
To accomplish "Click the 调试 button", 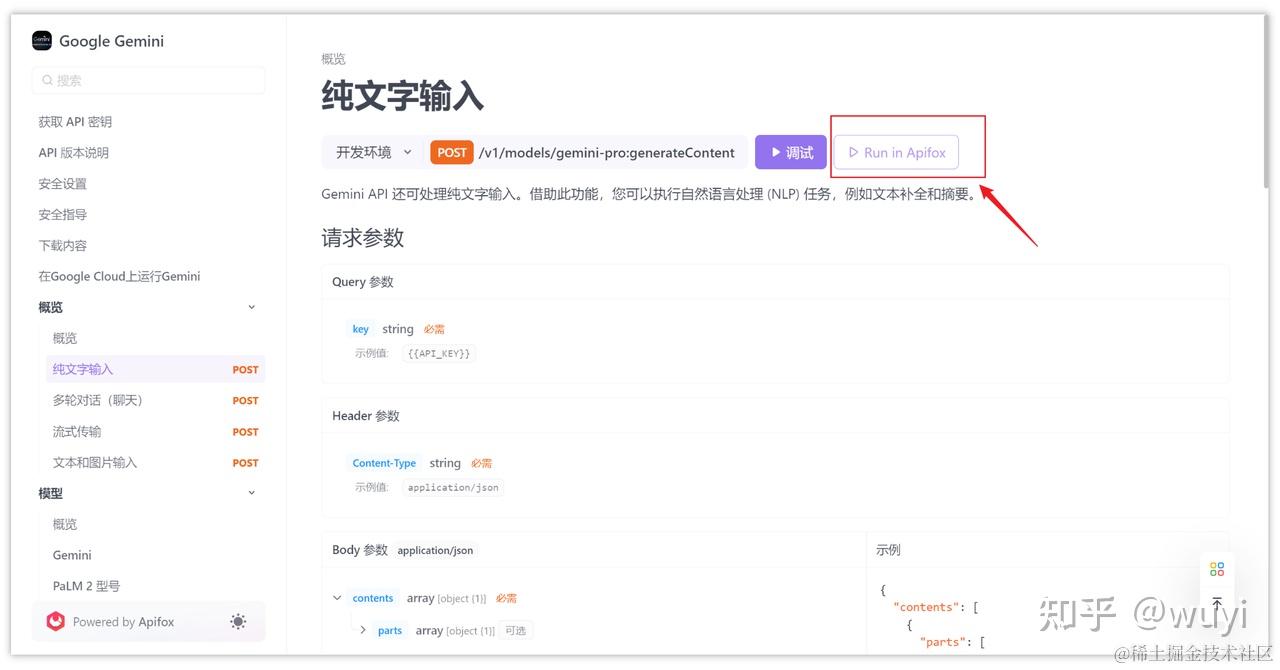I will pyautogui.click(x=790, y=152).
